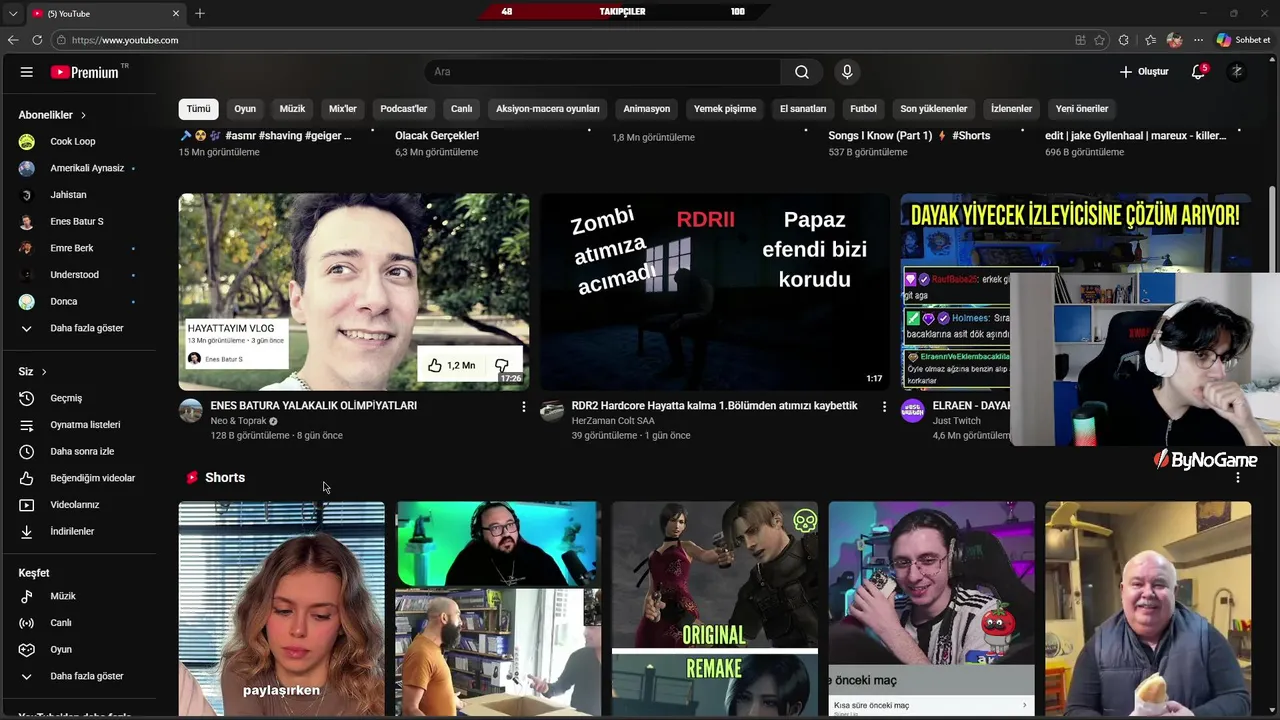Select the Müzik filter chip
This screenshot has height=720, width=1280.
click(292, 109)
